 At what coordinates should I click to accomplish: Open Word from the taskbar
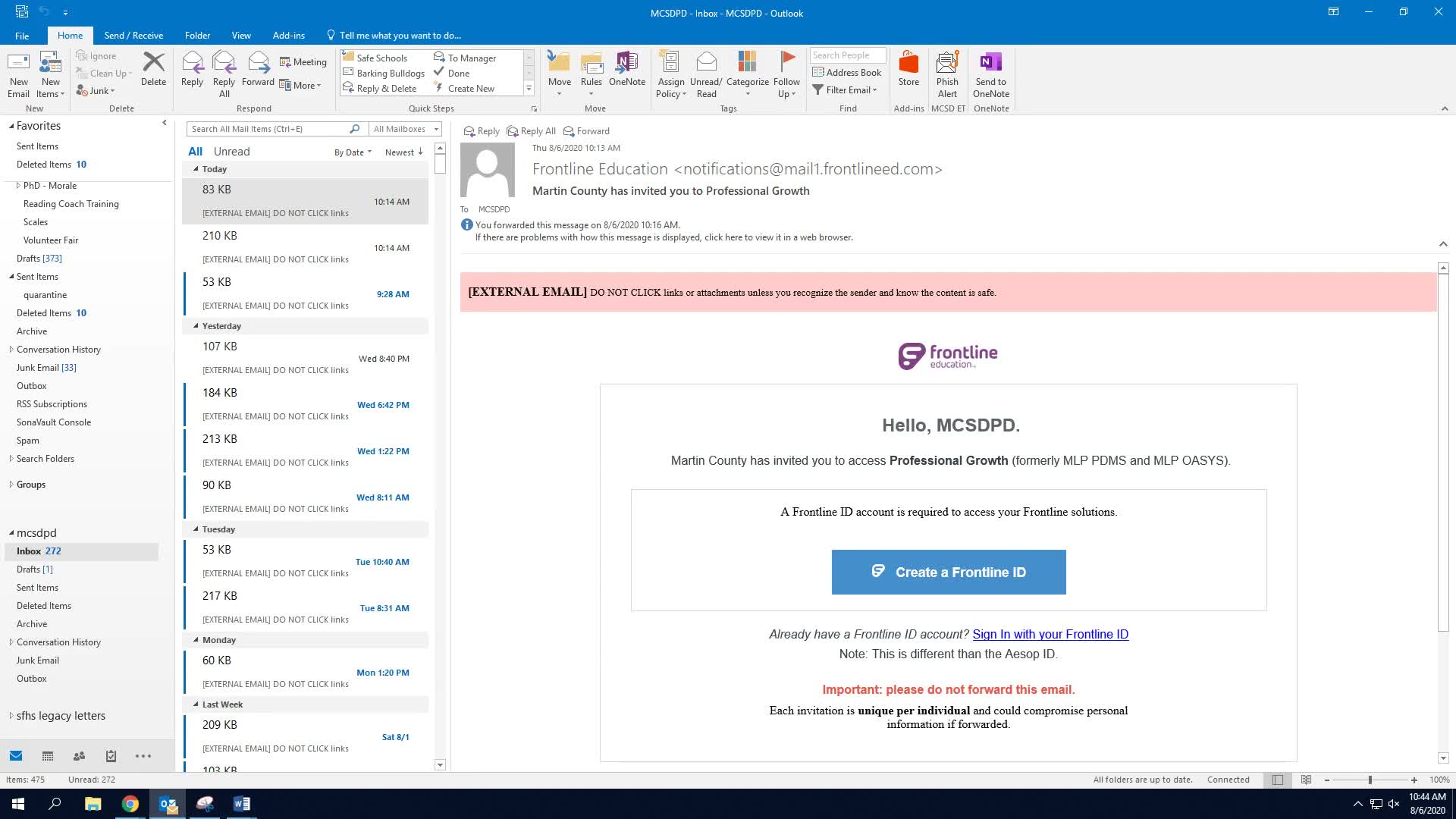tap(242, 804)
